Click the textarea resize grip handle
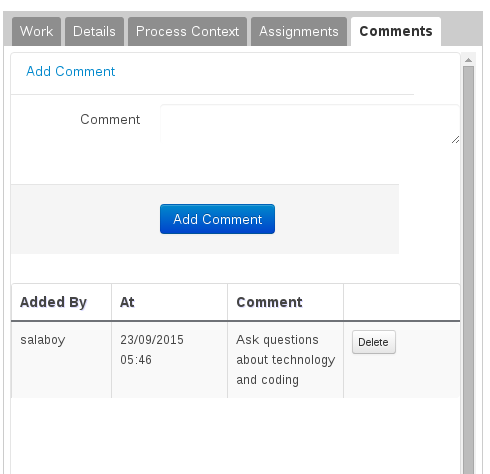490x474 pixels. 455,140
